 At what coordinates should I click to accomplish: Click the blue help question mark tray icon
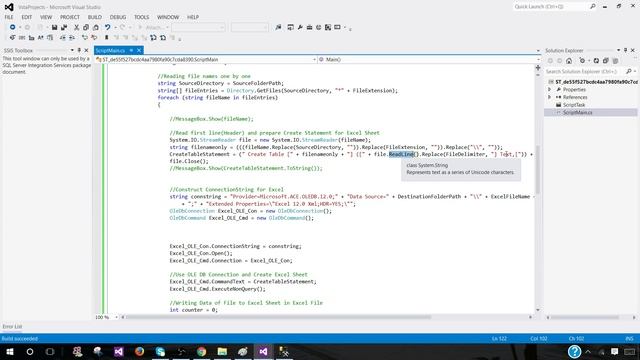tap(574, 351)
